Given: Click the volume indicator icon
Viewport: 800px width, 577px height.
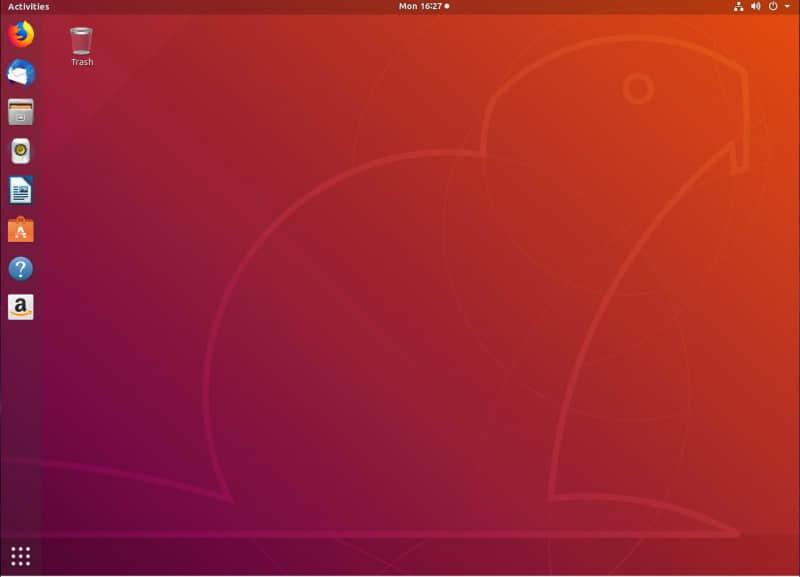Looking at the screenshot, I should (753, 6).
